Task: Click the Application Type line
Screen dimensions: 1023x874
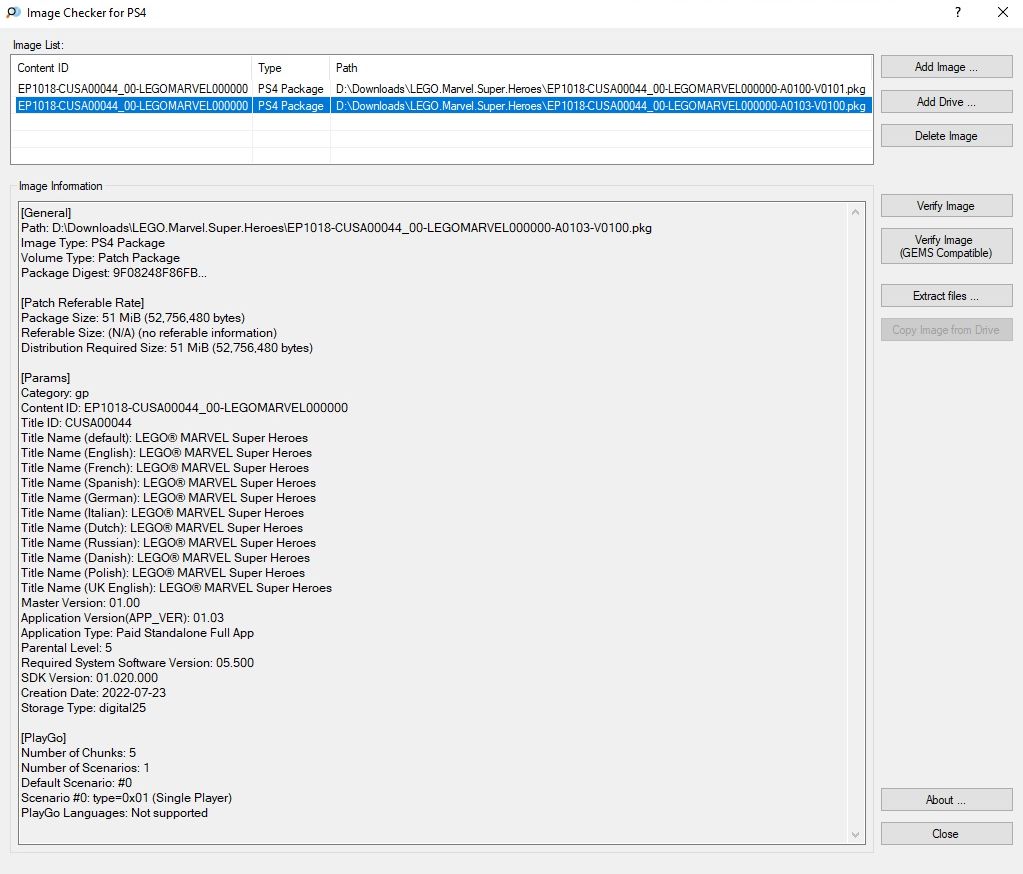Action: [x=137, y=633]
